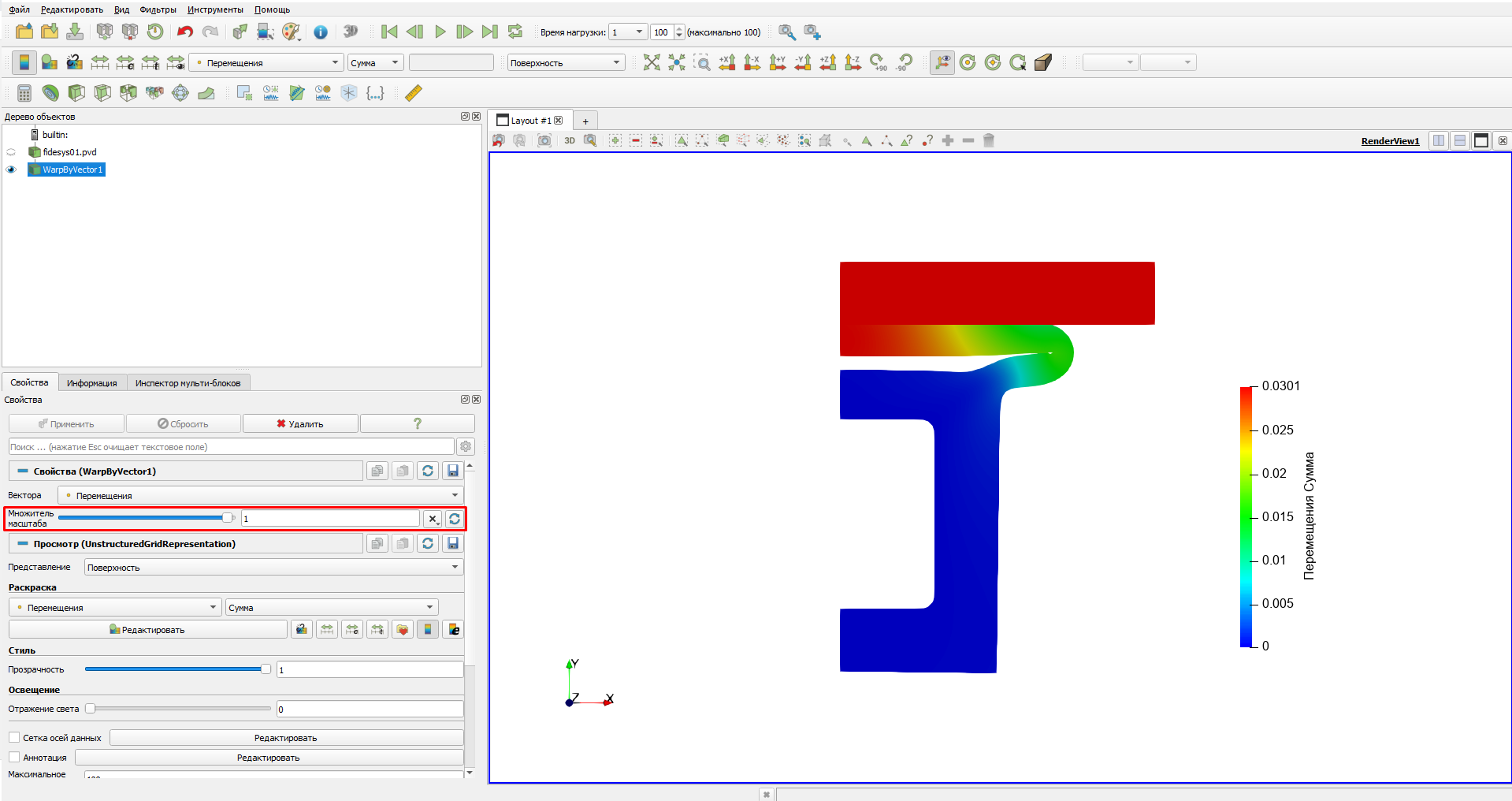This screenshot has height=801, width=1512.
Task: Click the Применить button
Action: click(x=66, y=423)
